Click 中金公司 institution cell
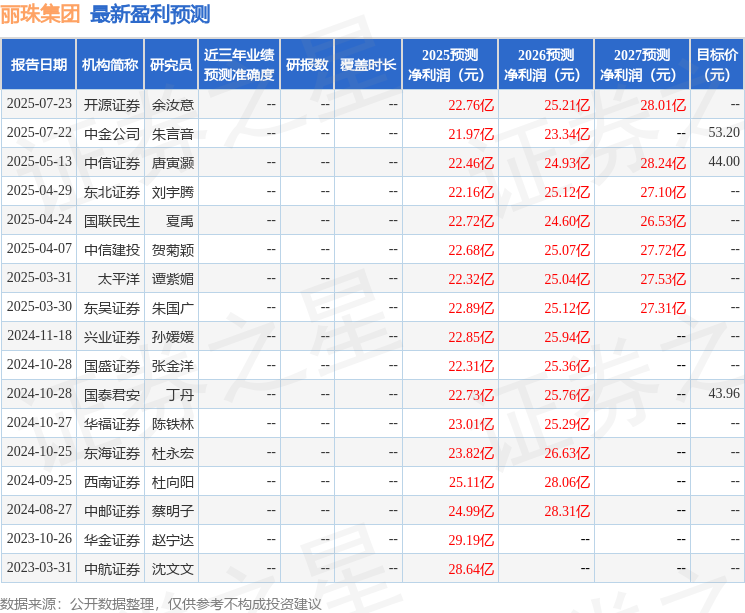This screenshot has width=745, height=613. click(x=112, y=134)
